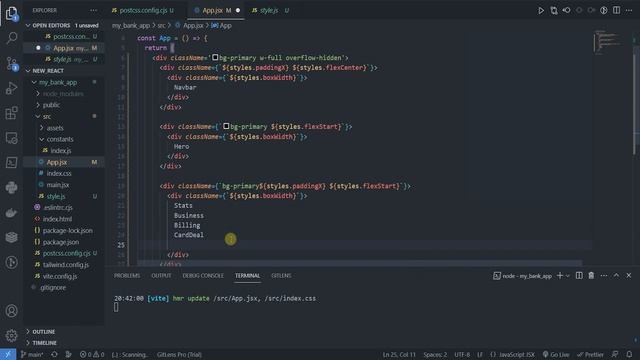Switch to the style.js editor tab
The image size is (640, 360).
[x=269, y=11]
